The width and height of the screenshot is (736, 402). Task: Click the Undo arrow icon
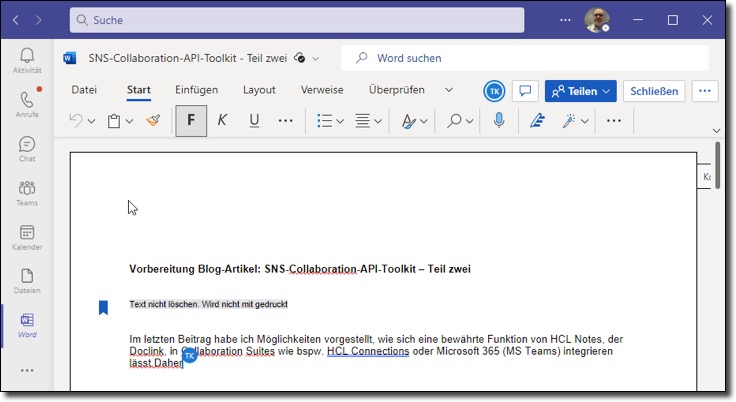pos(76,121)
